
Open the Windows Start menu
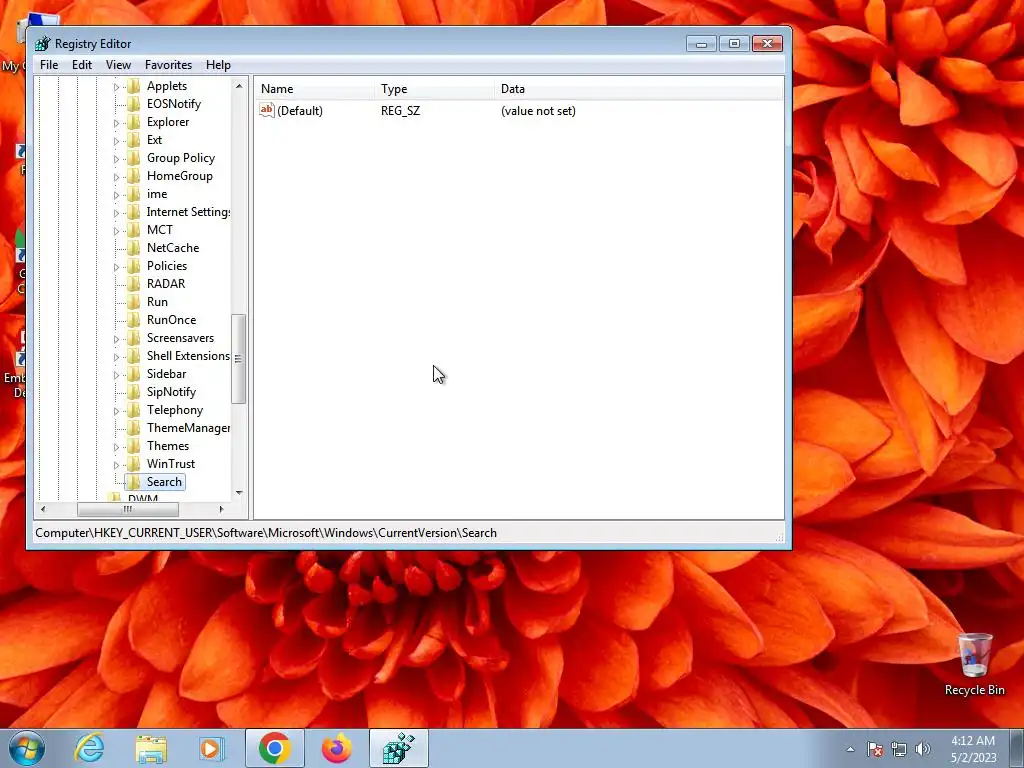pos(27,748)
